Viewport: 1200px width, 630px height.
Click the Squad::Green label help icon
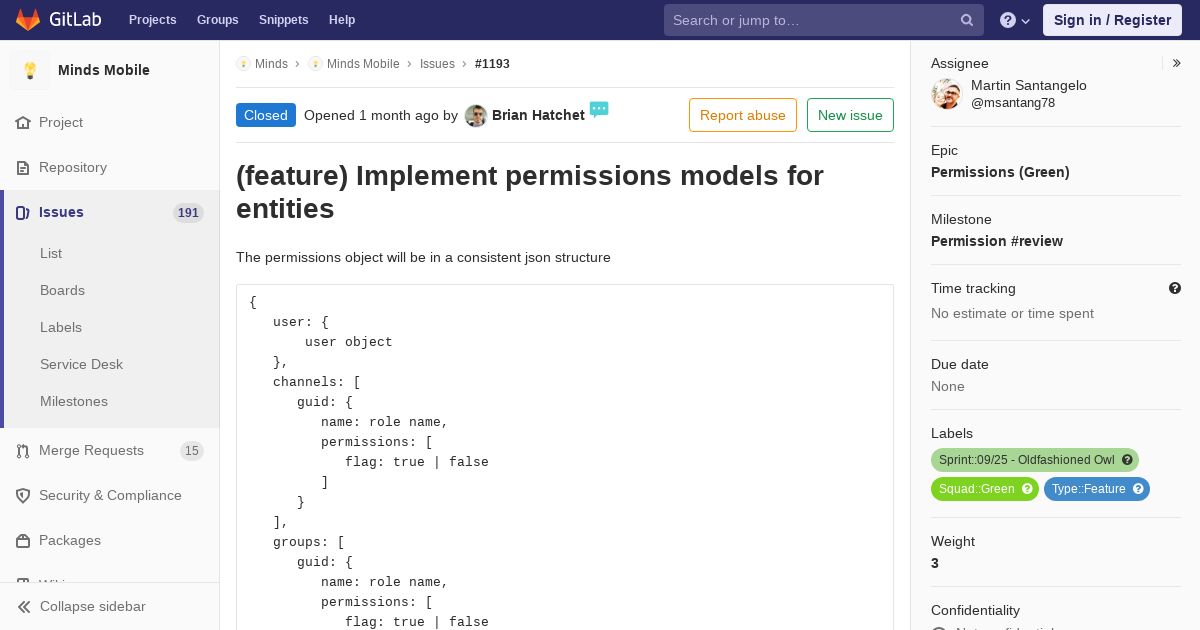pyautogui.click(x=1027, y=489)
